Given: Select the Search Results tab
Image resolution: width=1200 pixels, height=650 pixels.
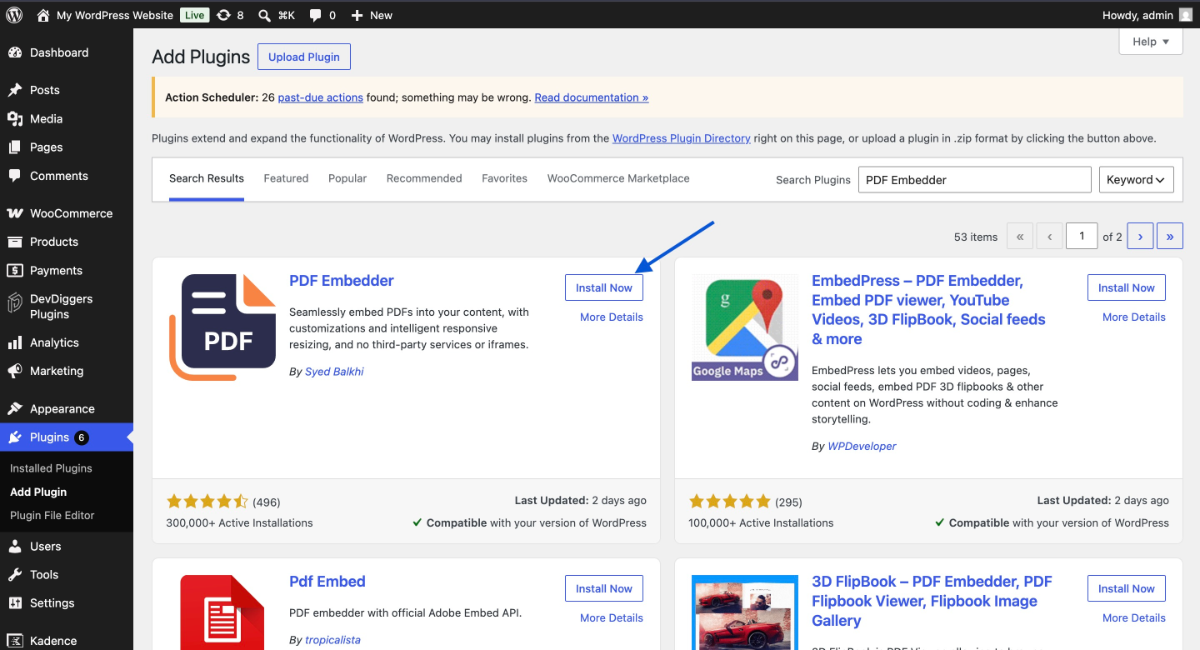Looking at the screenshot, I should click(x=206, y=179).
